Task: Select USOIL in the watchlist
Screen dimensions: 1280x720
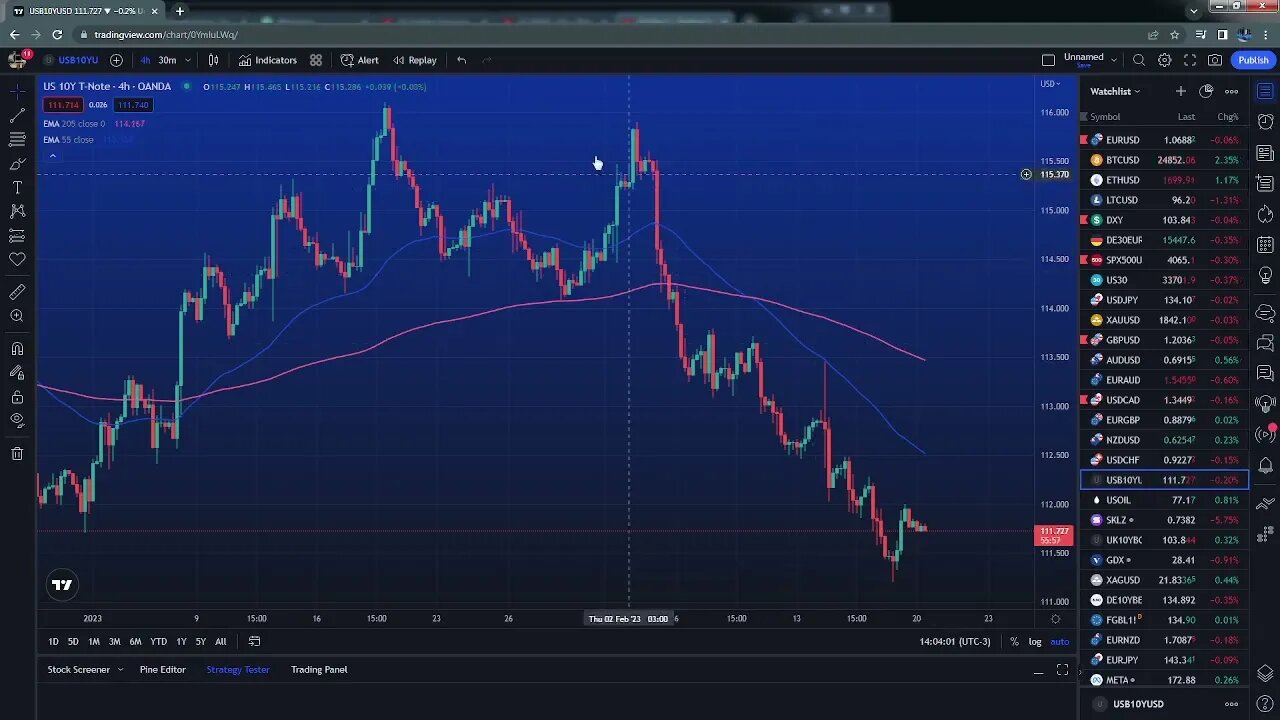Action: coord(1164,500)
